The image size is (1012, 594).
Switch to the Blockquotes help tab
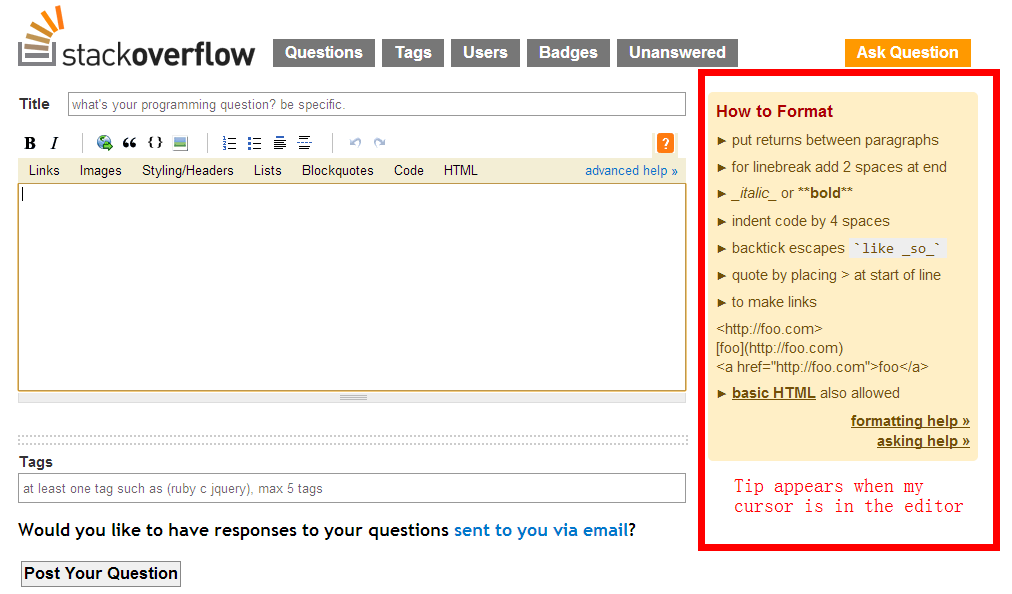tap(337, 171)
